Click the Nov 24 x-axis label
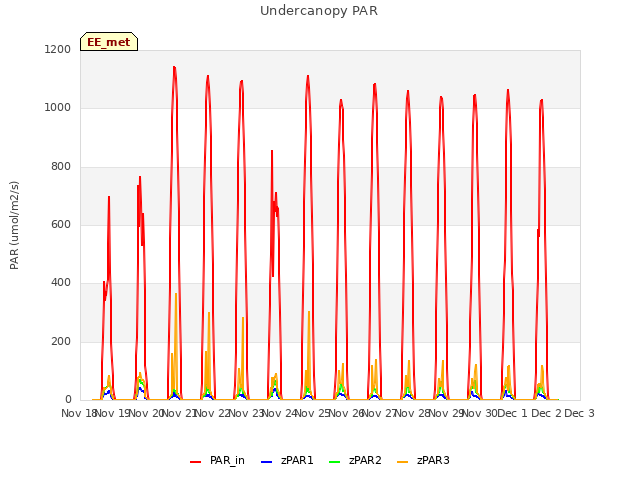 pos(279,413)
